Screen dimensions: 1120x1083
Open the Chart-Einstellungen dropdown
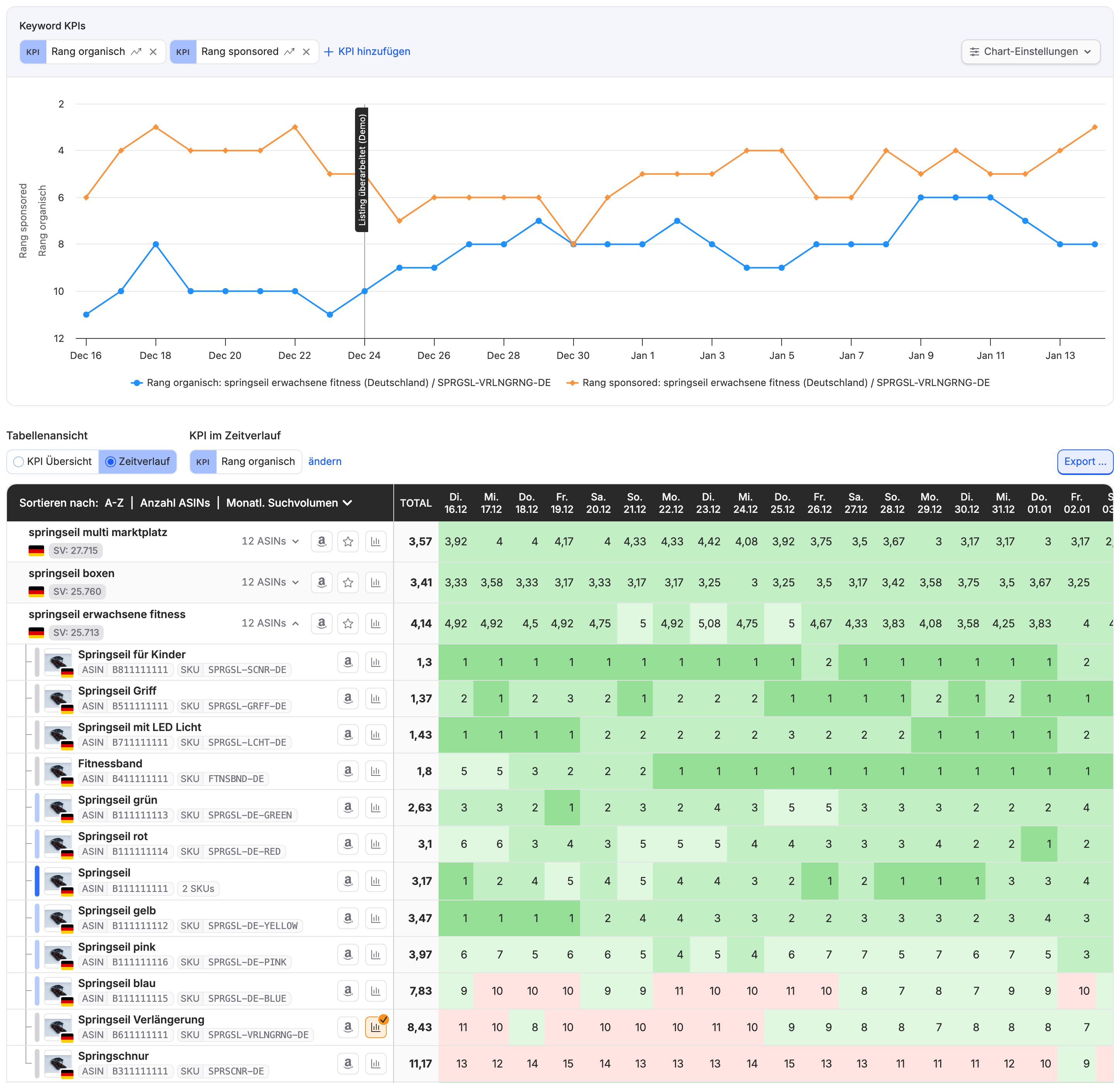[x=1030, y=51]
